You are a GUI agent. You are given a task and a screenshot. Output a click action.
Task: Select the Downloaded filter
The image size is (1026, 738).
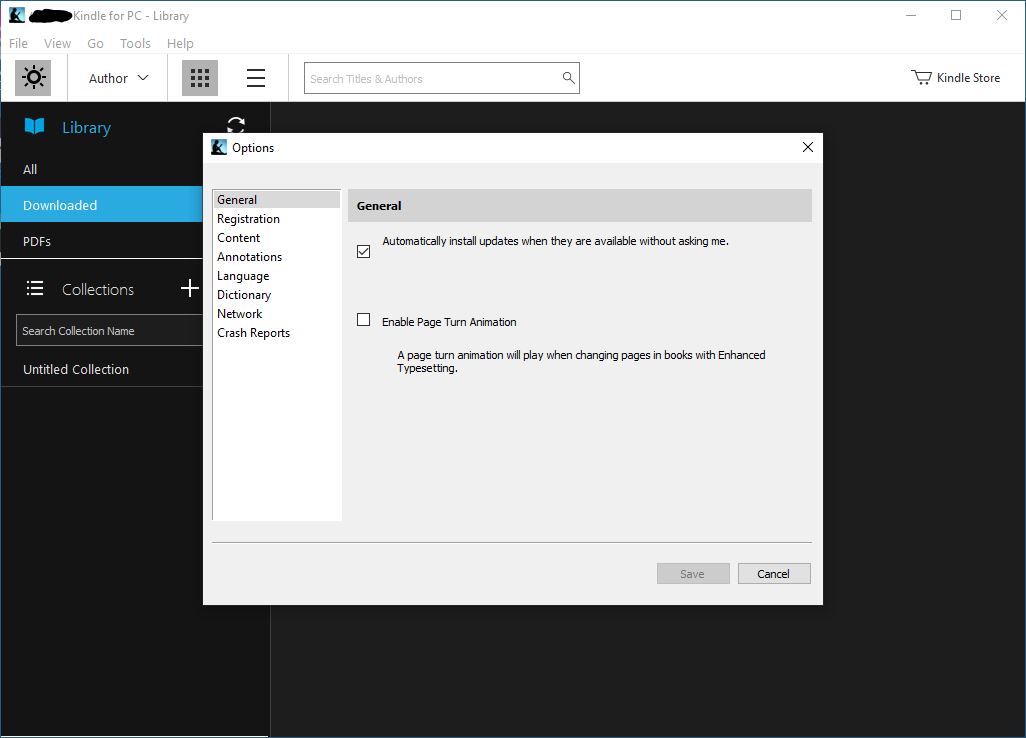[101, 205]
